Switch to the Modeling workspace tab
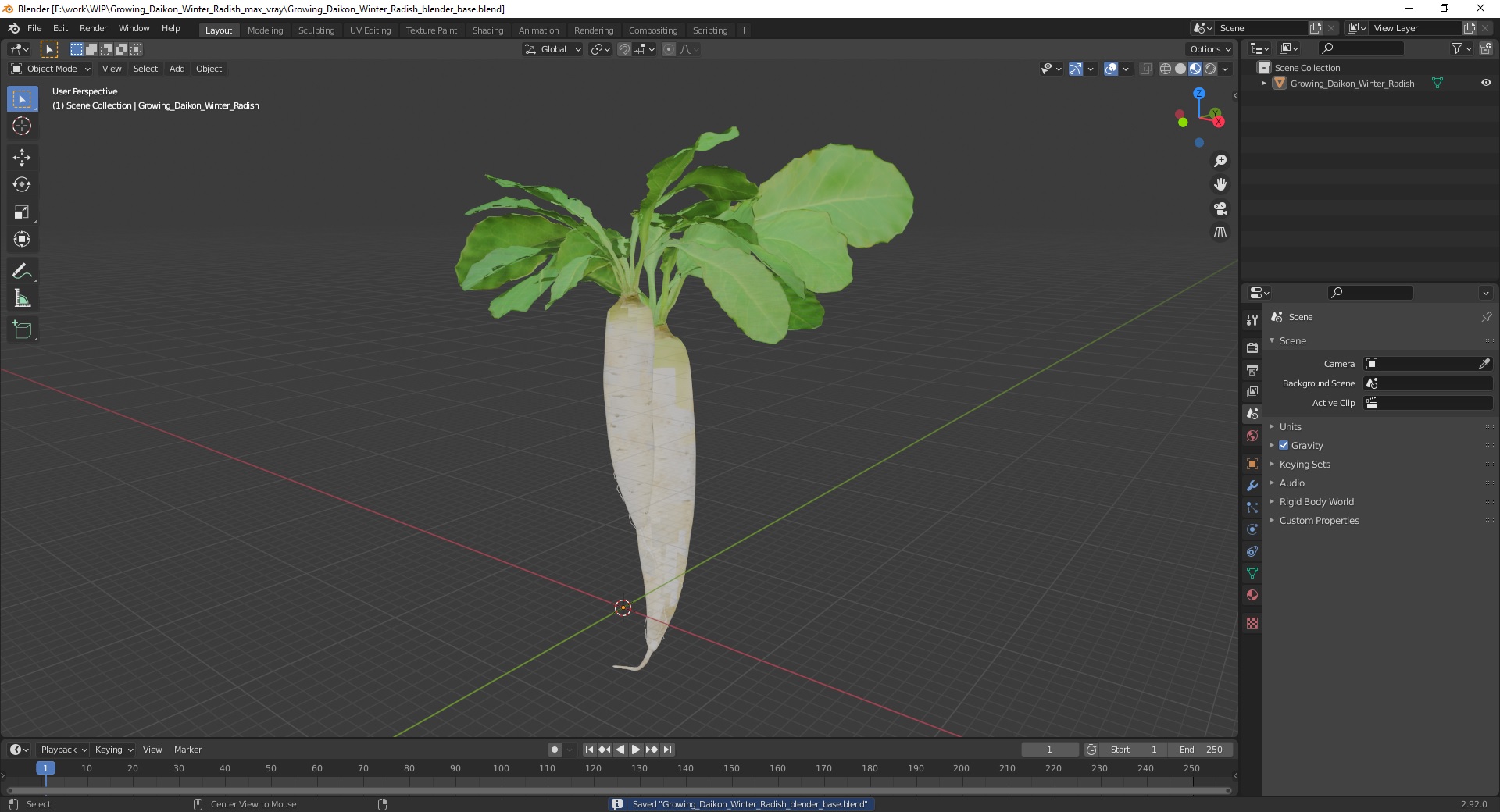The height and width of the screenshot is (812, 1500). point(265,30)
